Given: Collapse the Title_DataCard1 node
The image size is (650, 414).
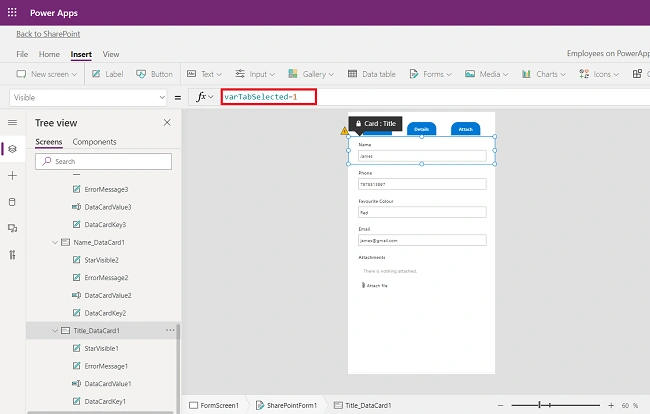Looking at the screenshot, I should tap(55, 331).
